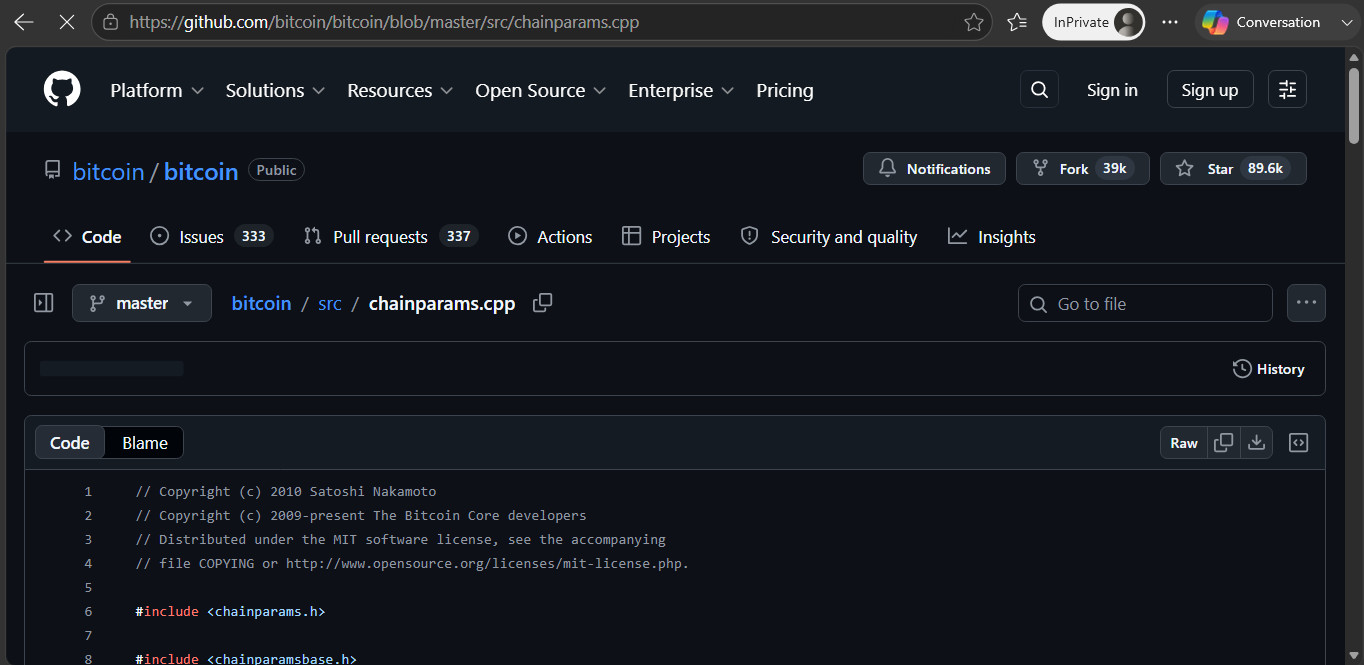This screenshot has width=1364, height=665.
Task: View file History
Action: pos(1268,369)
